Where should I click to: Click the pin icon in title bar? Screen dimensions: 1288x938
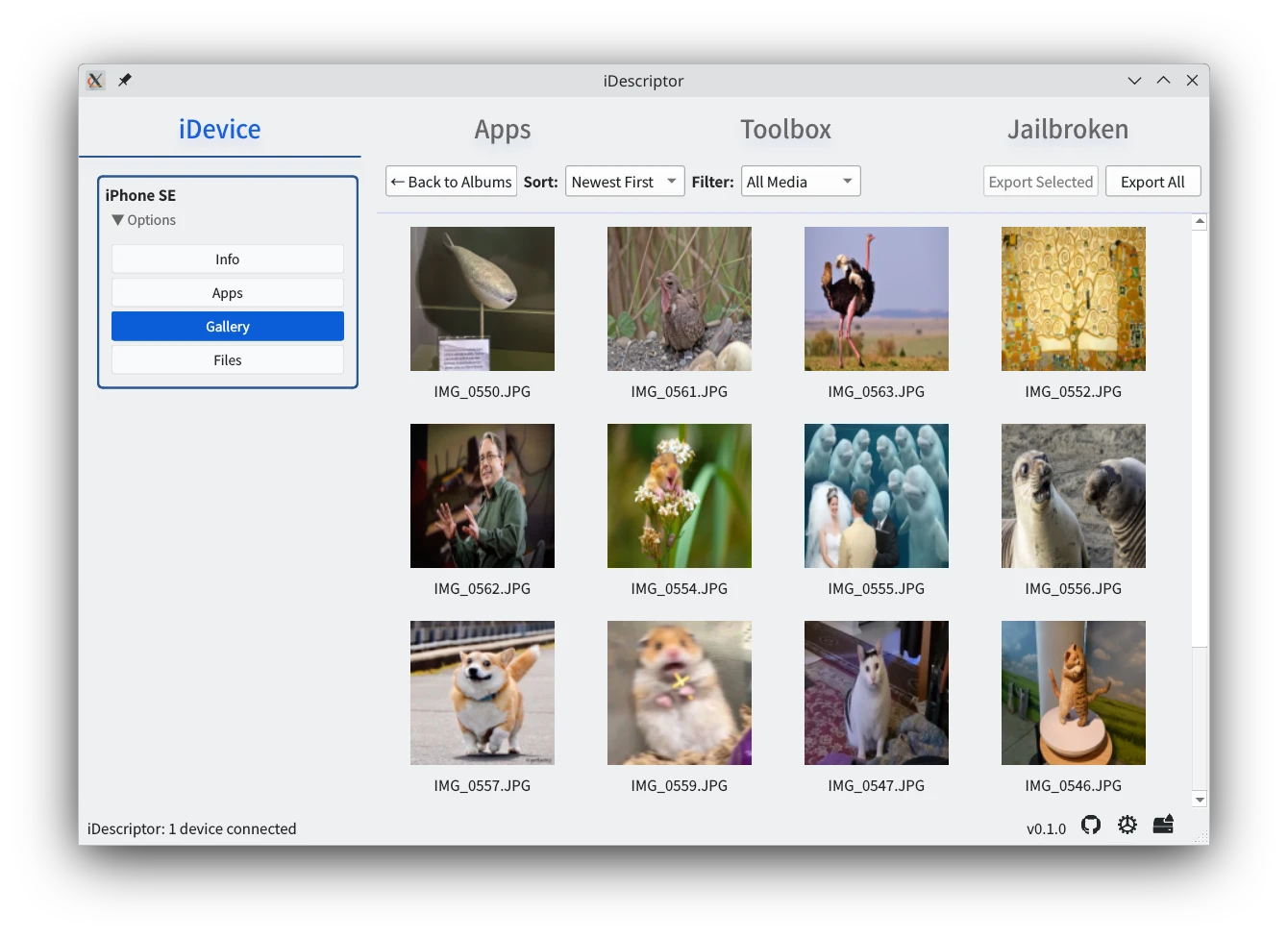coord(124,81)
